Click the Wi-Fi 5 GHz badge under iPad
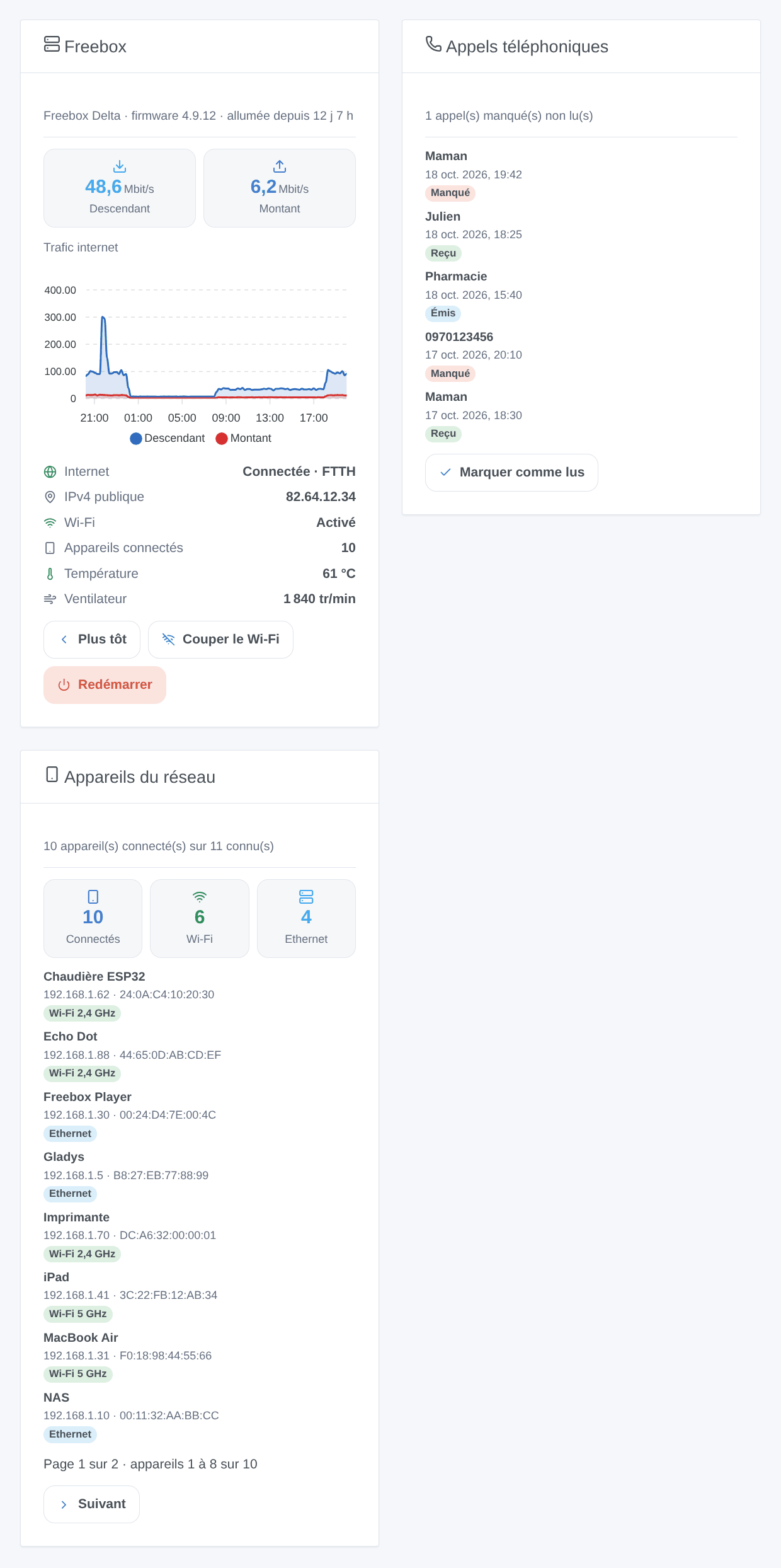Viewport: 781px width, 1568px height. (x=78, y=1314)
